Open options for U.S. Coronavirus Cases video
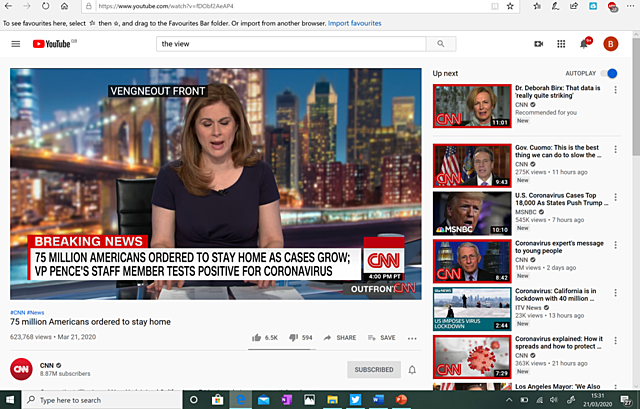Viewport: 640px width, 409px height. click(616, 197)
